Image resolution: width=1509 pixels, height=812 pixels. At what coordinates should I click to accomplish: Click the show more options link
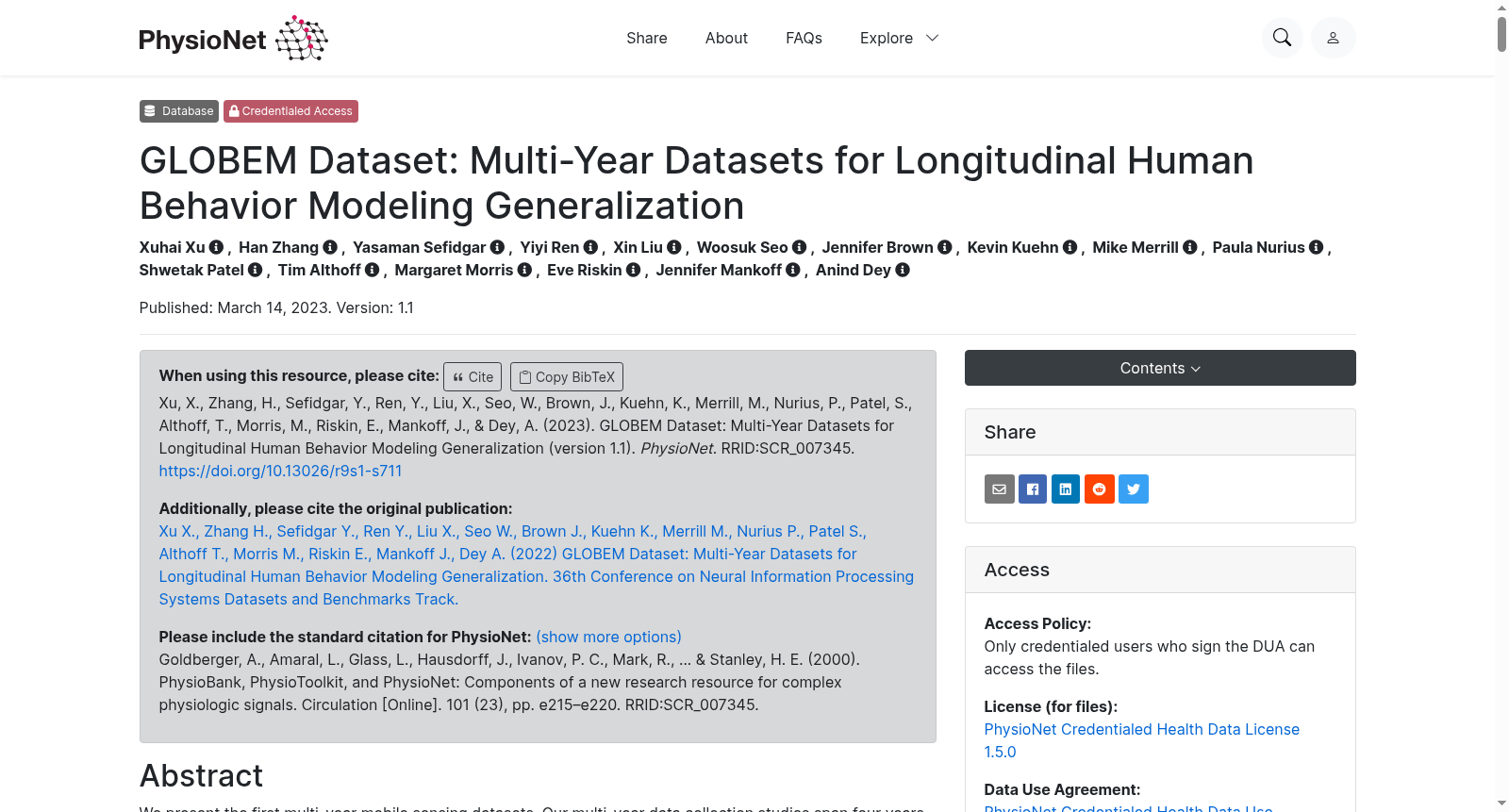click(x=608, y=637)
